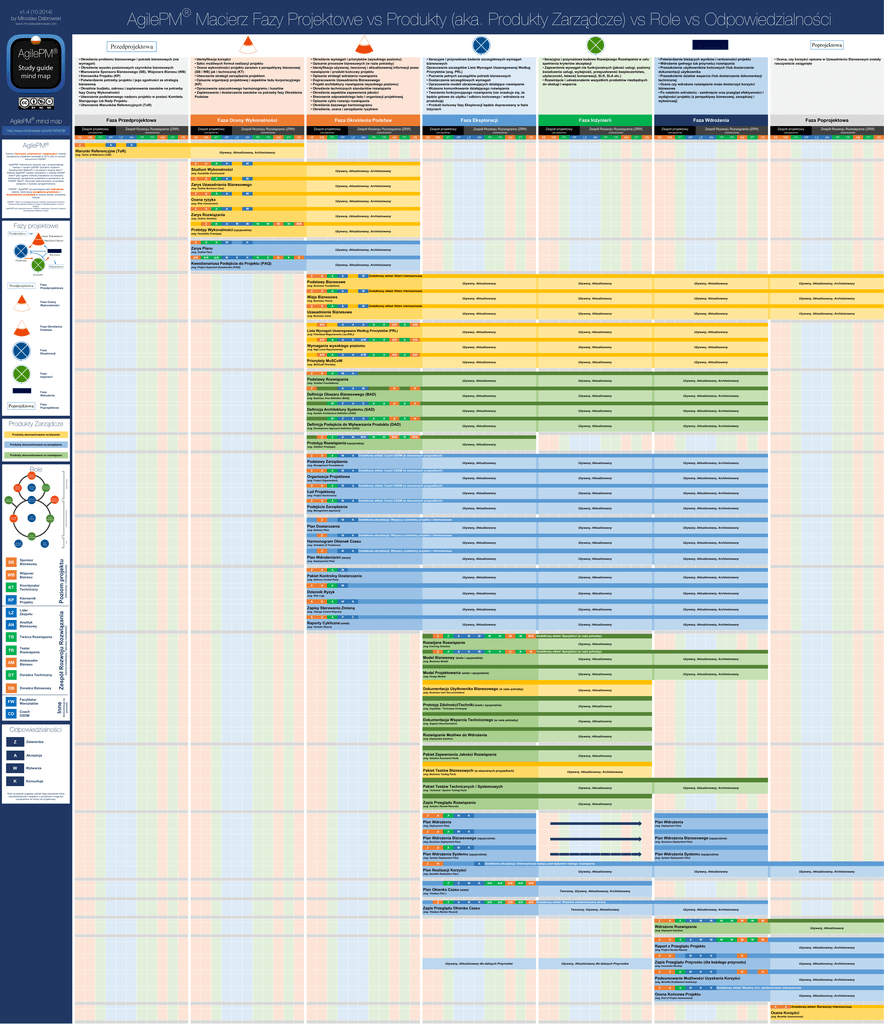Click the dark navy Faza Wdrażania rectangle in the top header
The image size is (884, 1024).
(x=710, y=45)
